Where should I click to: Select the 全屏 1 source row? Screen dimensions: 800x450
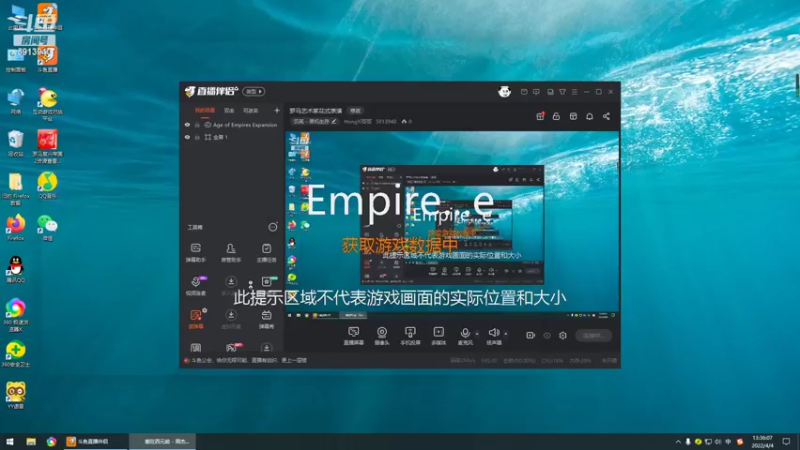coord(231,137)
